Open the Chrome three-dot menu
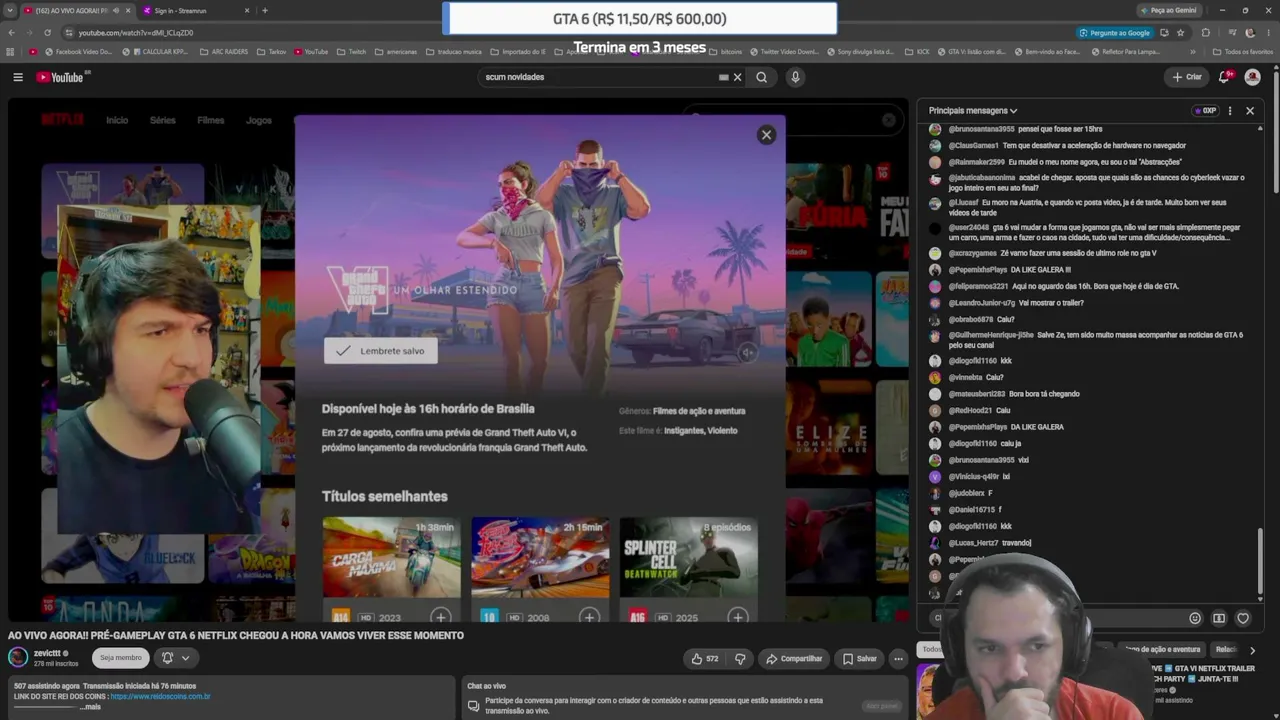The height and width of the screenshot is (720, 1280). pos(1268,33)
